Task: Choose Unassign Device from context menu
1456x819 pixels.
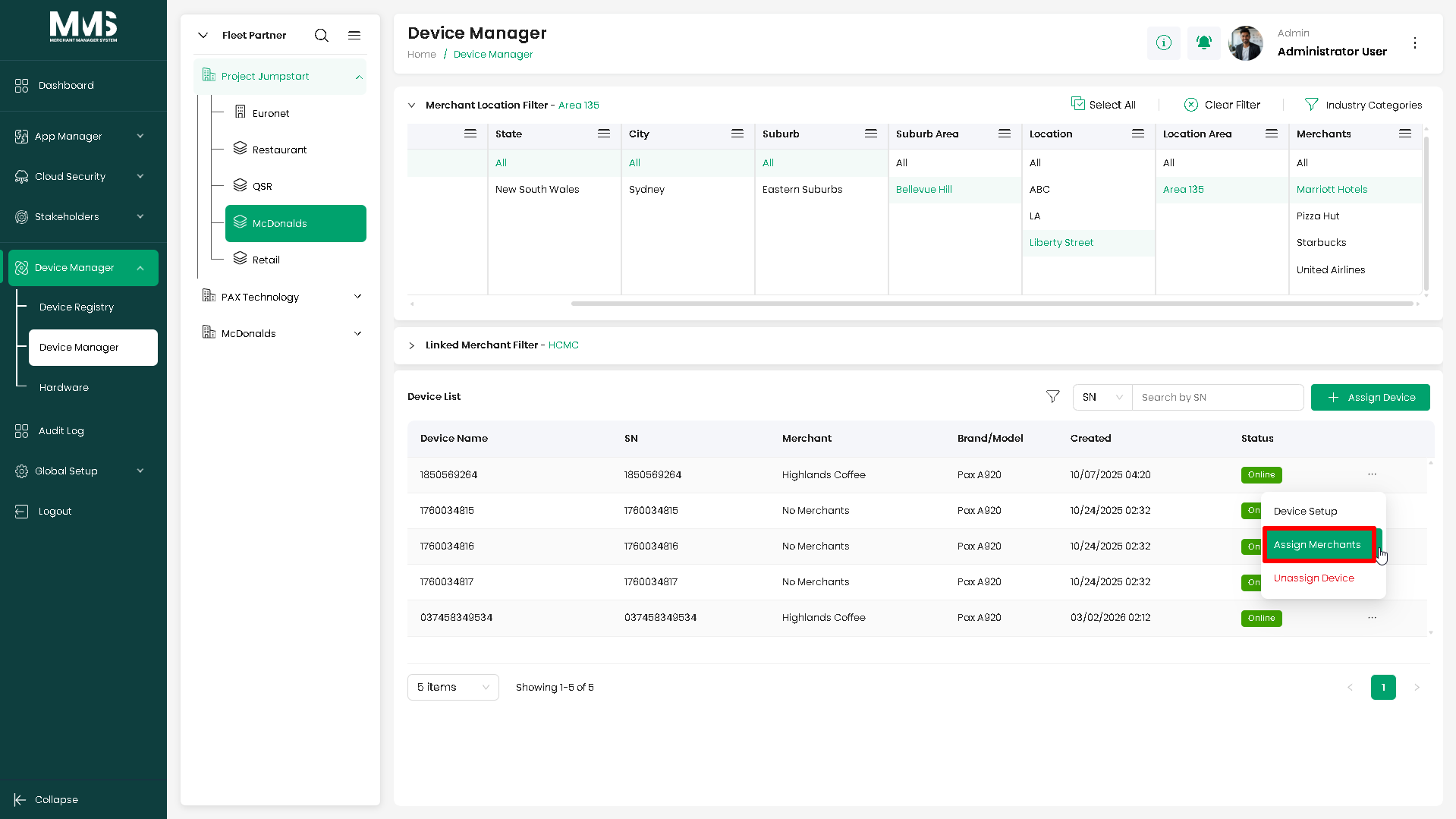Action: point(1323,578)
